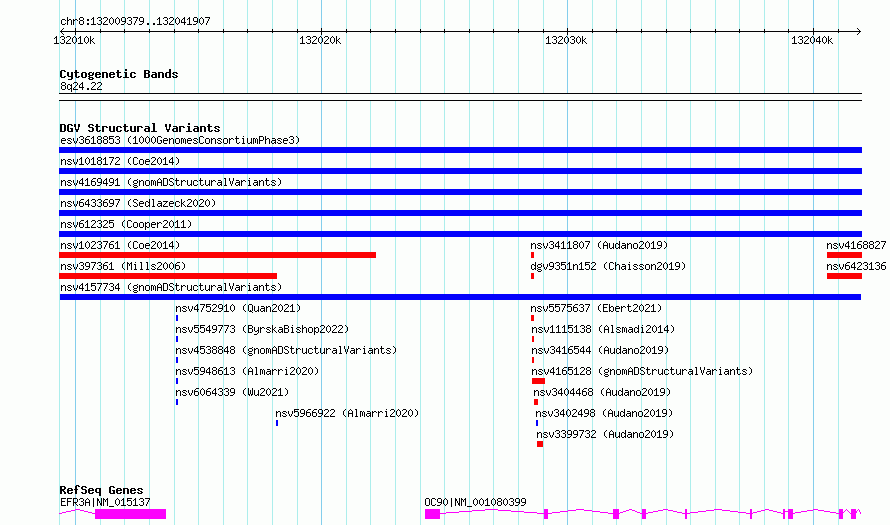890x525 pixels.
Task: Click the large magenta EFR3A exon block
Action: tap(131, 514)
